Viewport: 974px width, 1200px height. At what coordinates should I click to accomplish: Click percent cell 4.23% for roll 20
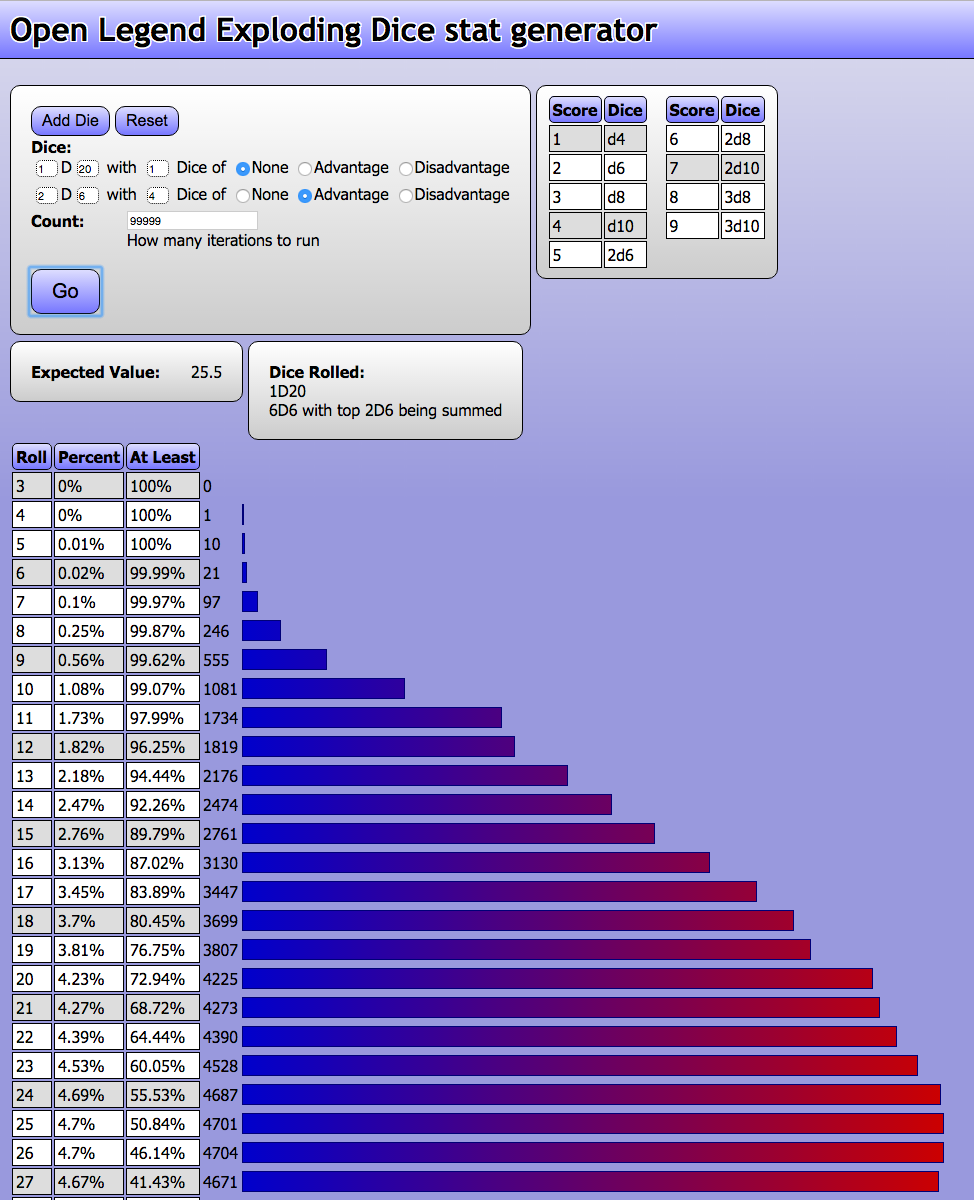[89, 979]
